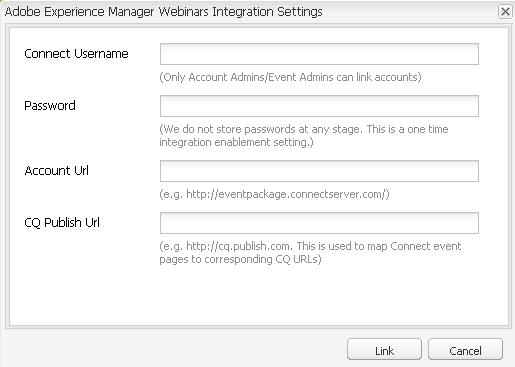Click the 'Only Account Admins/Event Admins' hint
Image resolution: width=515 pixels, height=367 pixels.
(290, 77)
